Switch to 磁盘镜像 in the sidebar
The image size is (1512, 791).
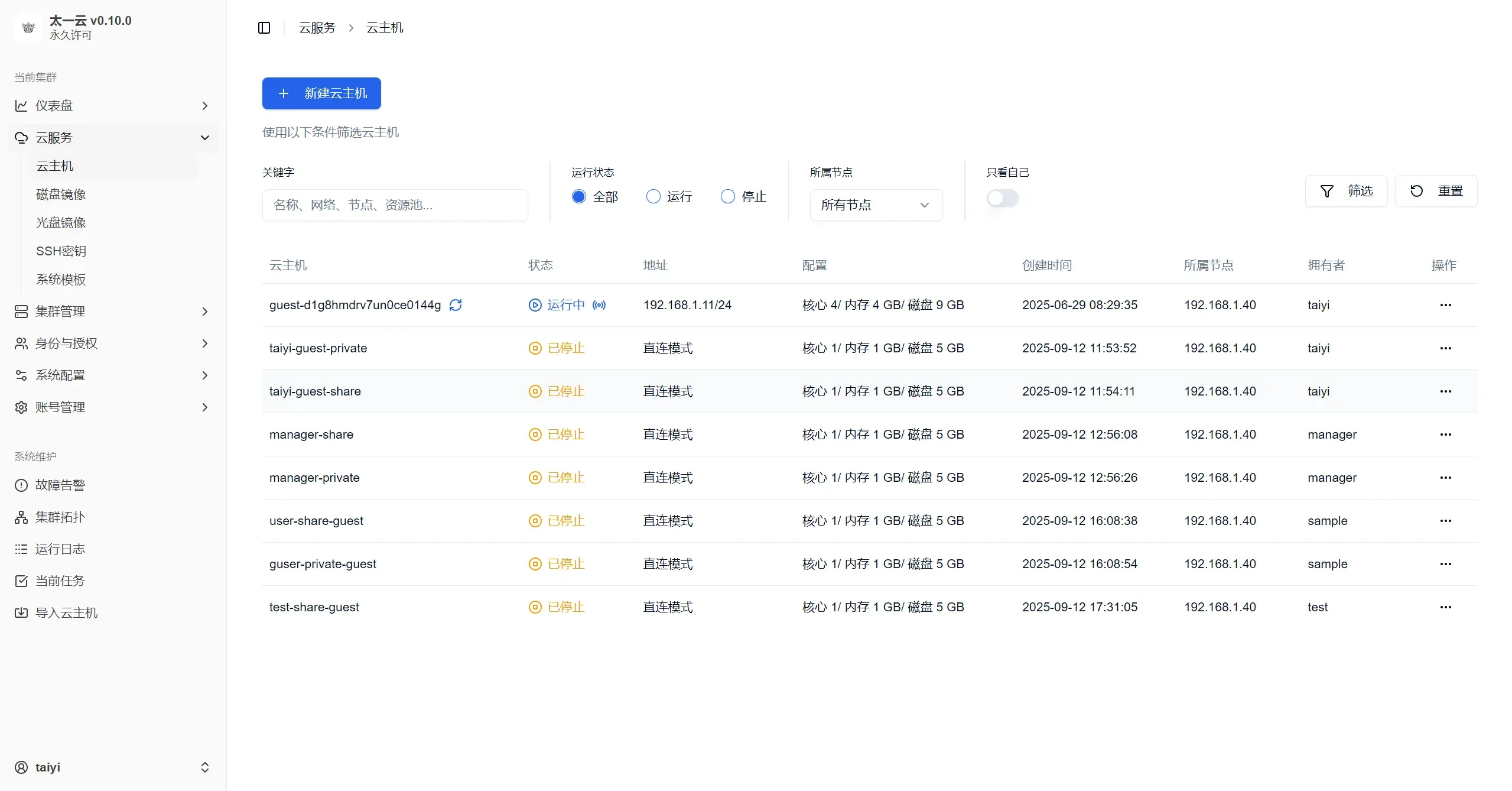pyautogui.click(x=61, y=194)
